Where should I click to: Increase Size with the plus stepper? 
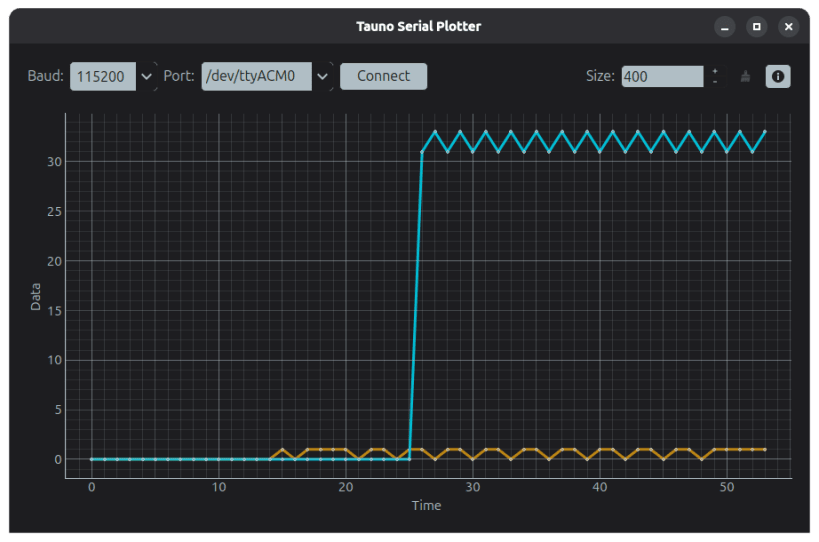[715, 71]
